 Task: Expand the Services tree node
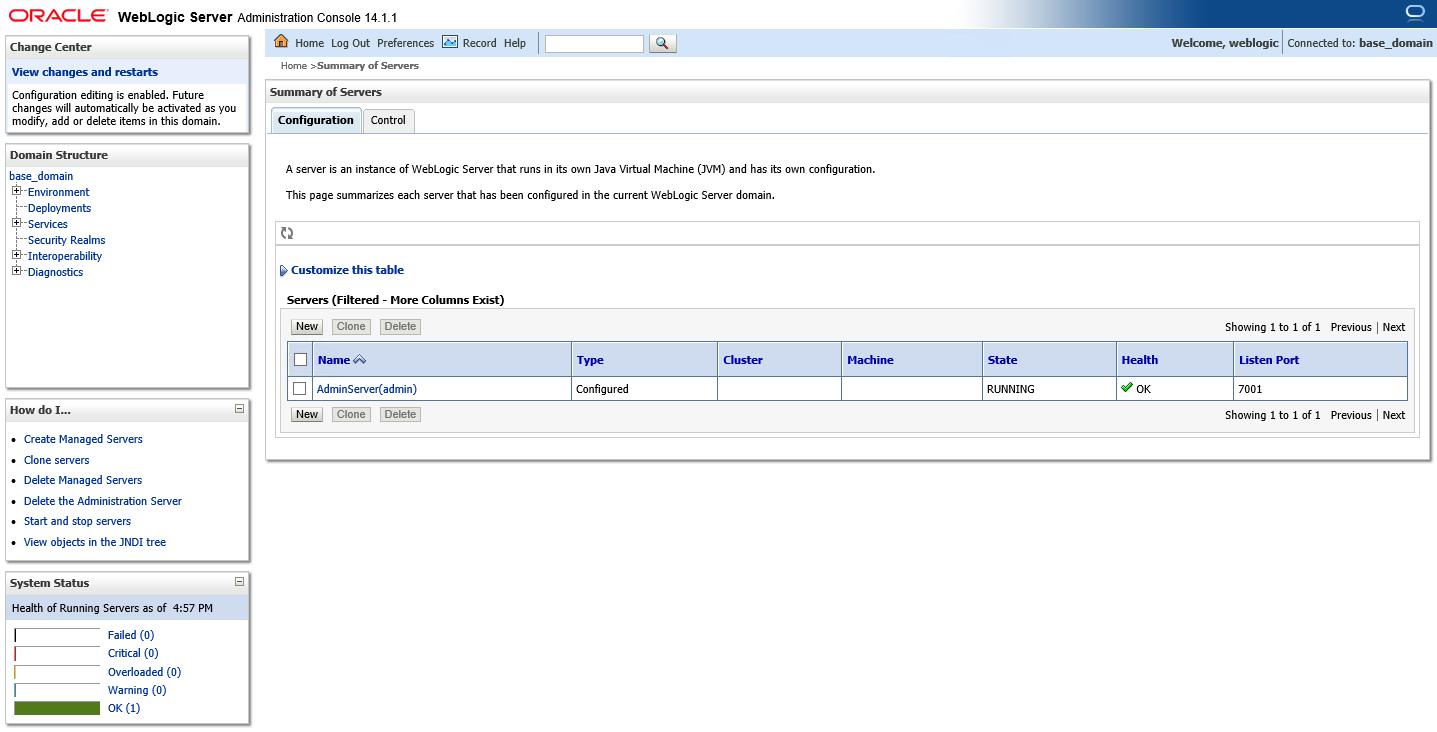(17, 223)
